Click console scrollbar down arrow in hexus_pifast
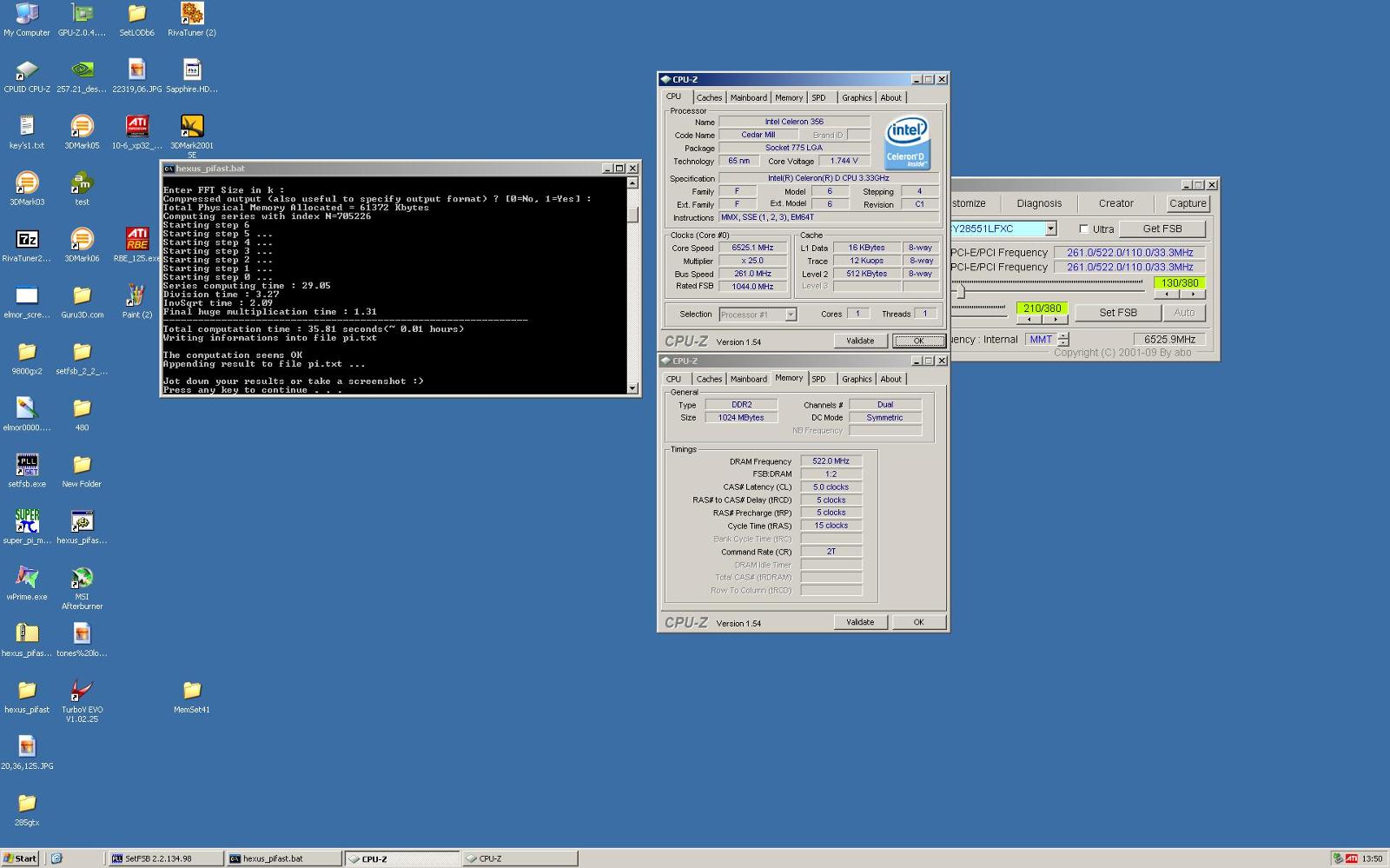This screenshot has width=1390, height=868. click(632, 388)
